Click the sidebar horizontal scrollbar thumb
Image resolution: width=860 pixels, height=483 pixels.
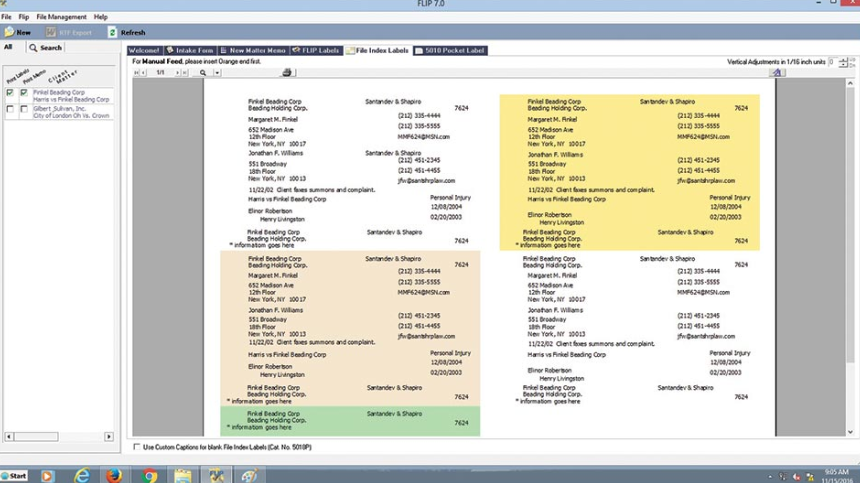[x=36, y=436]
